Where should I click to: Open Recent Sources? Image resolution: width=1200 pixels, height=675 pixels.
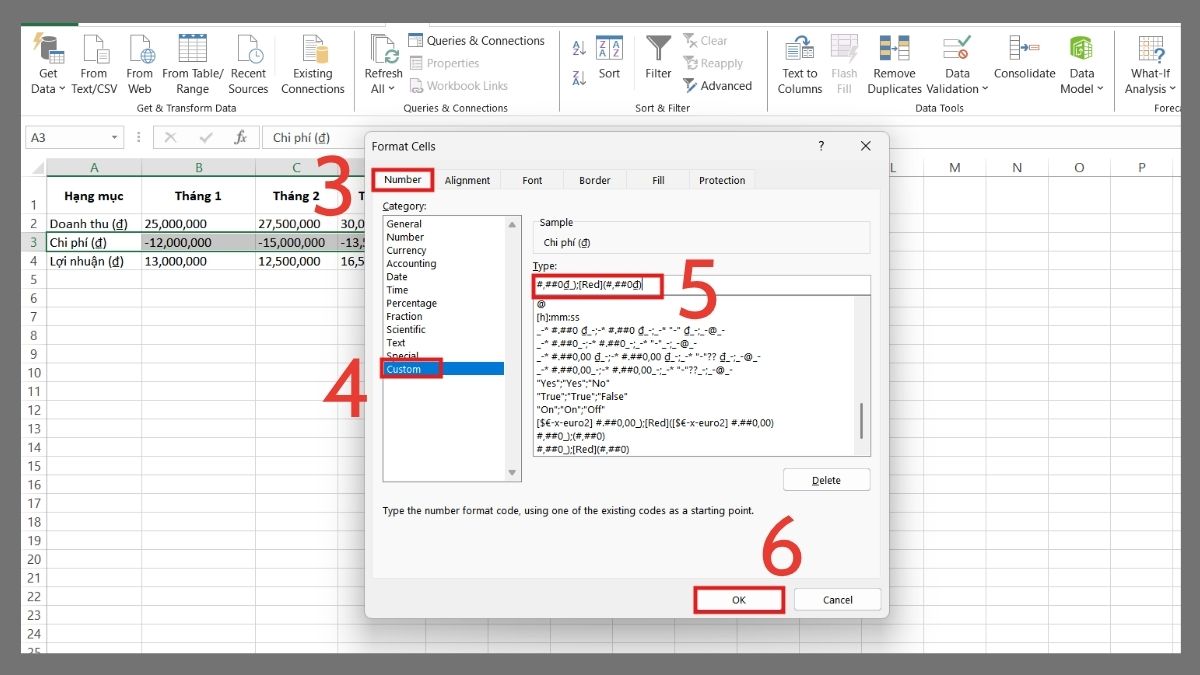coord(248,64)
